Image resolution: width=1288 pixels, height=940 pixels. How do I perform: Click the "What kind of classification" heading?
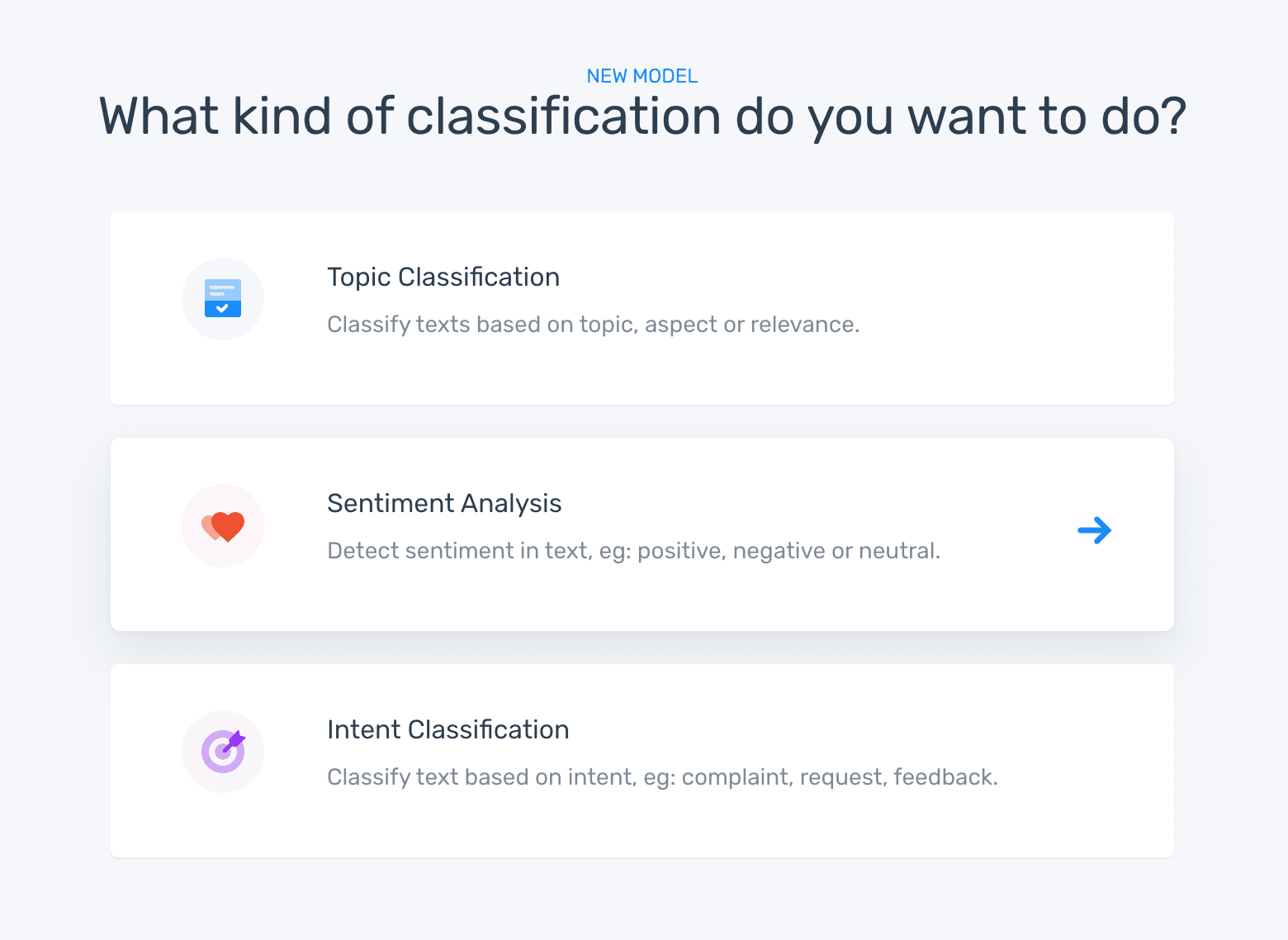point(642,116)
